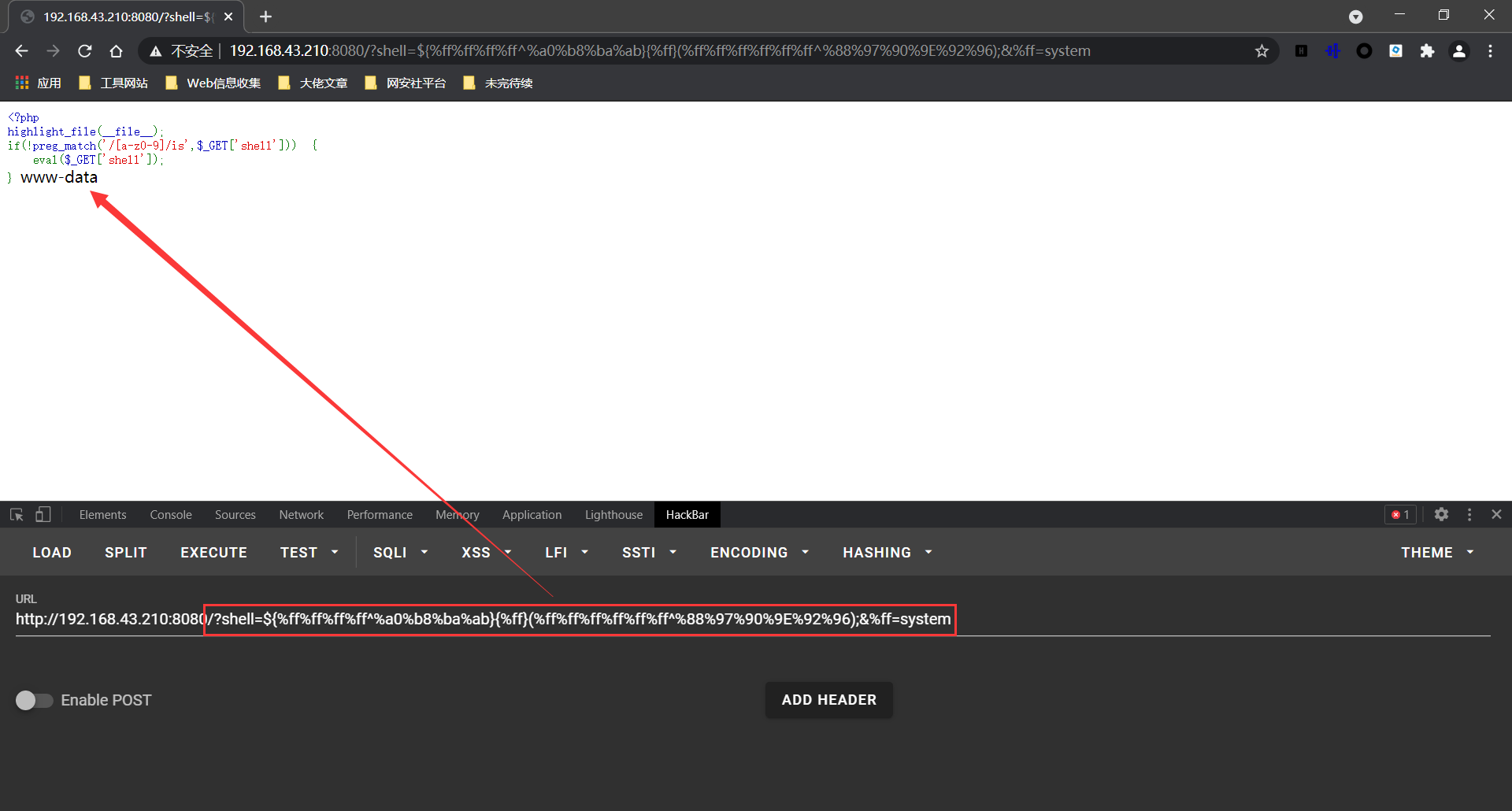Open the THEME dropdown
This screenshot has height=811, width=1512.
point(1437,553)
